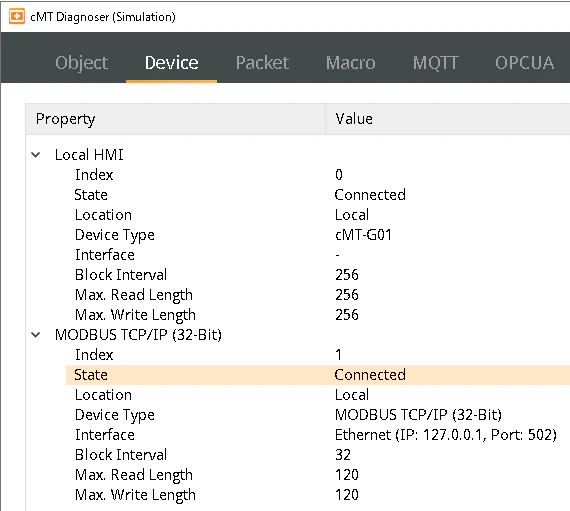Click Connected value of Local HMI State
The height and width of the screenshot is (511, 570).
point(370,195)
